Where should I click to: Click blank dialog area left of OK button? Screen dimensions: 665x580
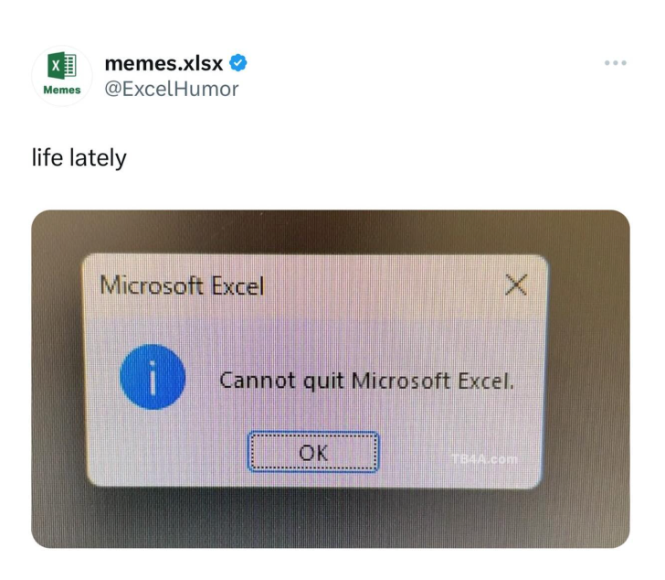point(170,452)
